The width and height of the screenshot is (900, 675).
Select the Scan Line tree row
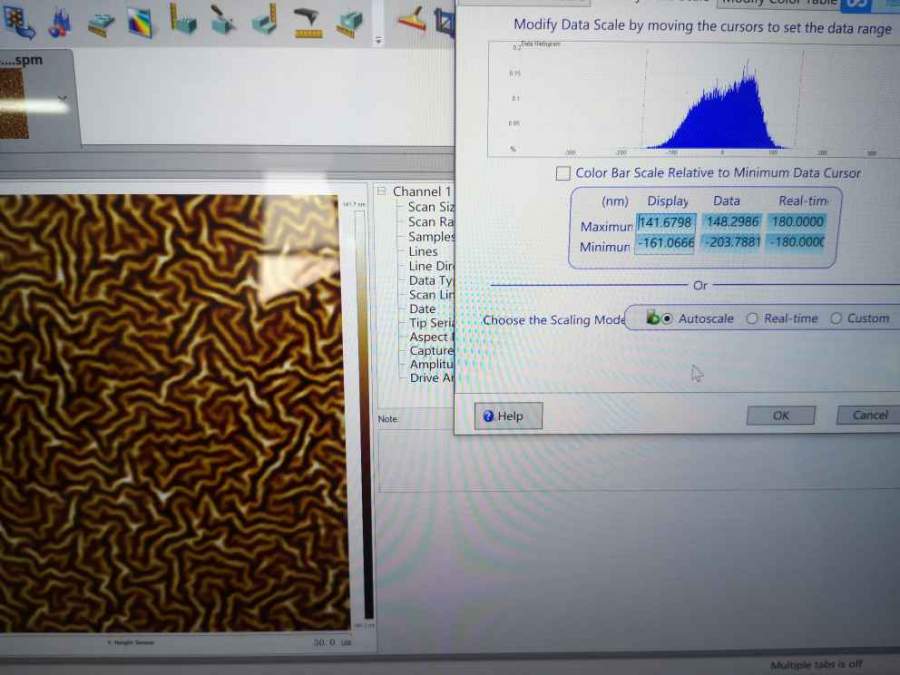coord(431,294)
